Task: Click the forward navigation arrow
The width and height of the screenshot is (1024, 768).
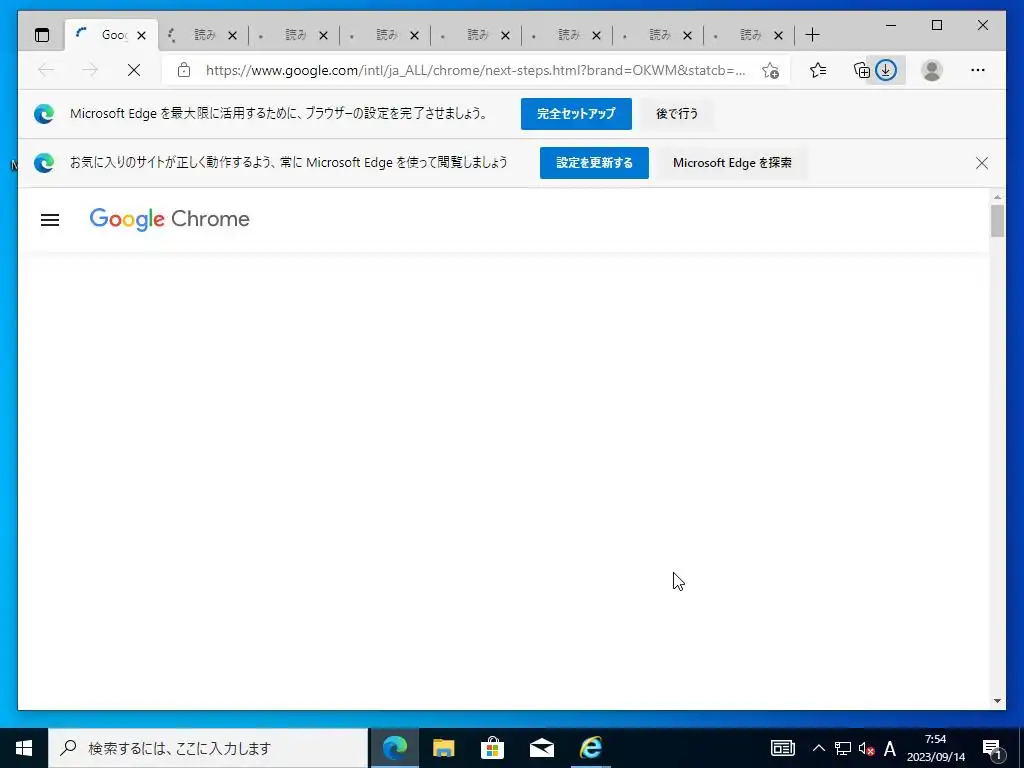Action: point(90,70)
